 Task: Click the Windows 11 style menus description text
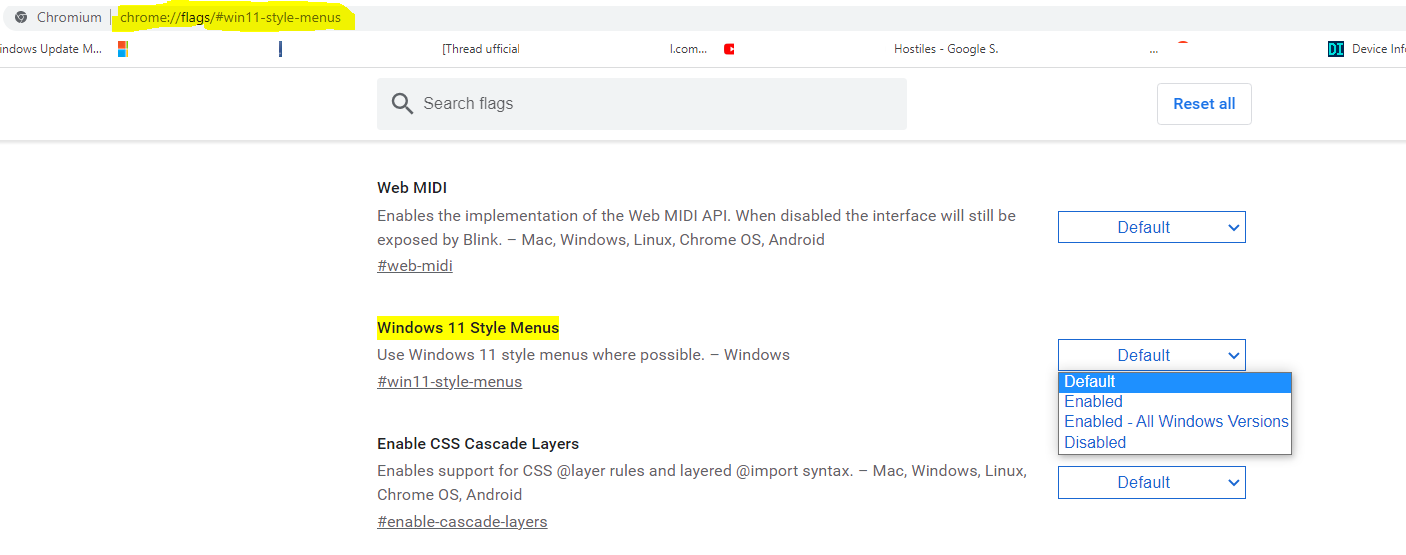pos(583,355)
